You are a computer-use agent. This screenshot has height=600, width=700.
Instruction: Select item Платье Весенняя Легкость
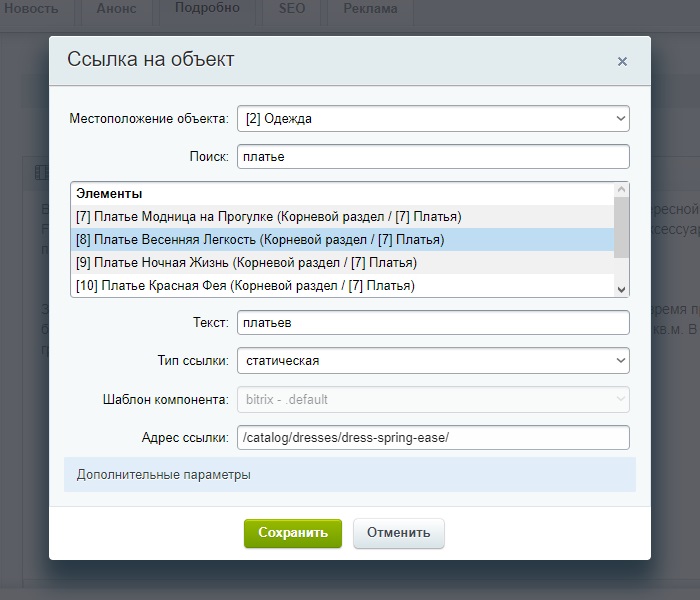point(260,240)
